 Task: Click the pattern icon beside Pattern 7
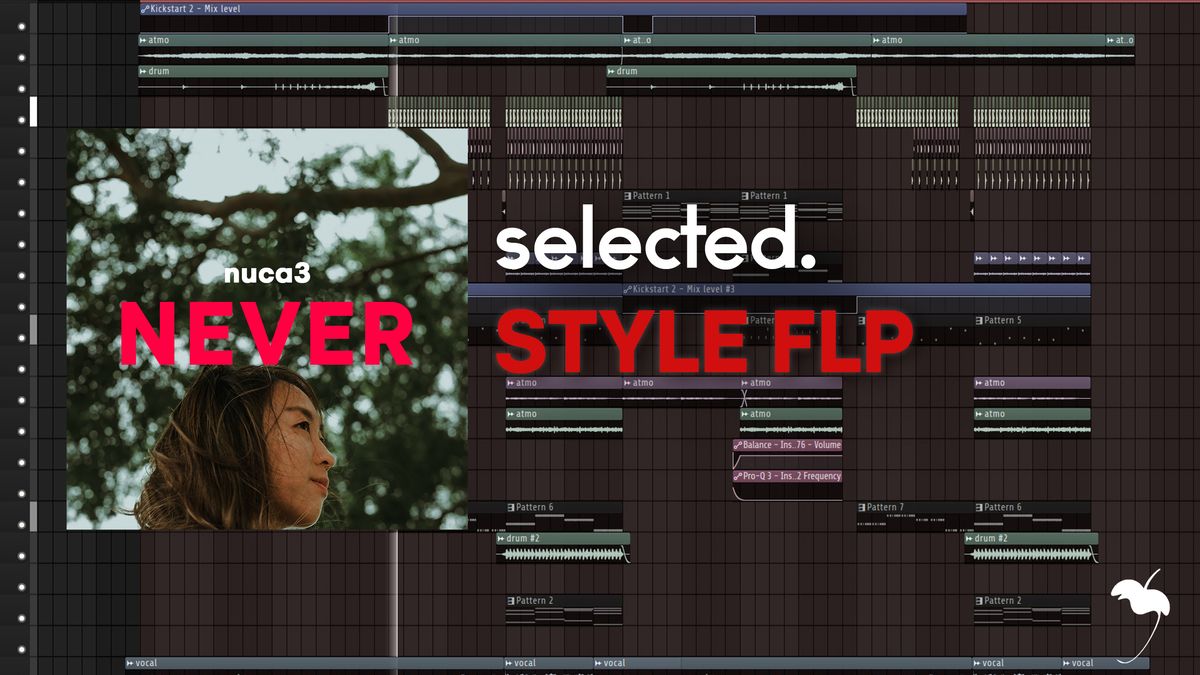pyautogui.click(x=862, y=508)
